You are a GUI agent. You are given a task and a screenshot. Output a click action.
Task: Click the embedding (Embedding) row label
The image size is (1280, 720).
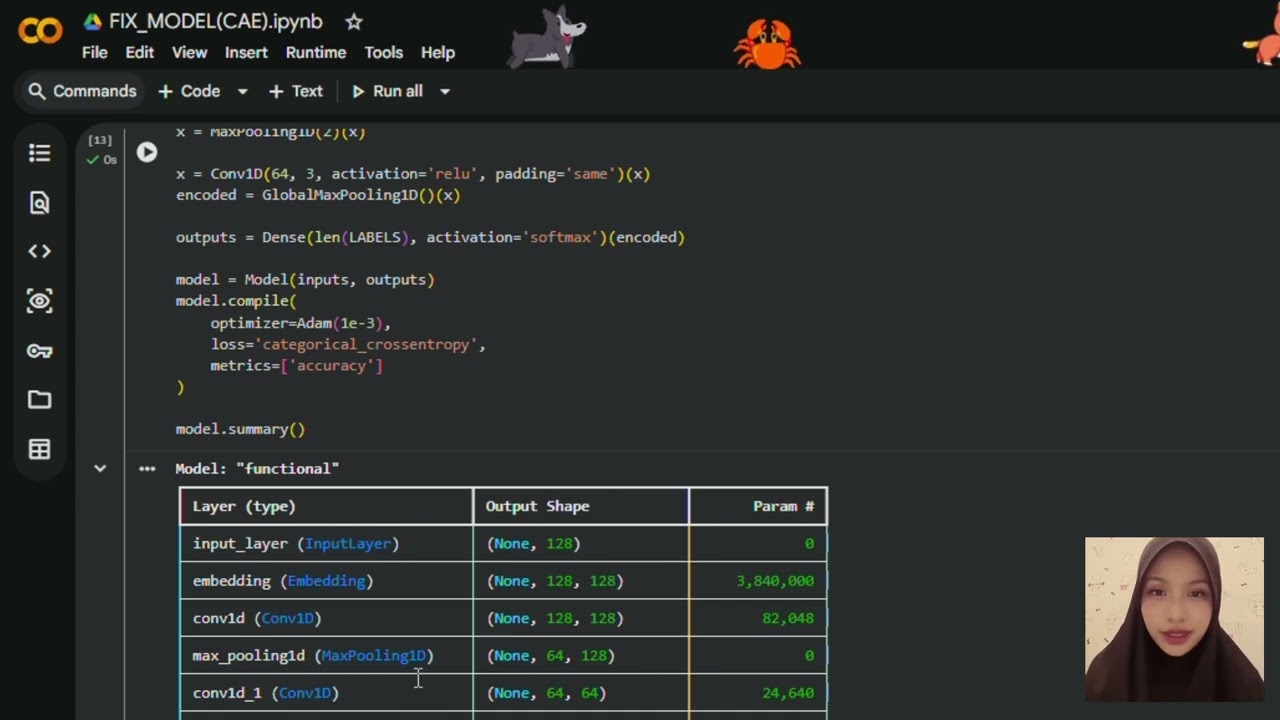pos(283,581)
